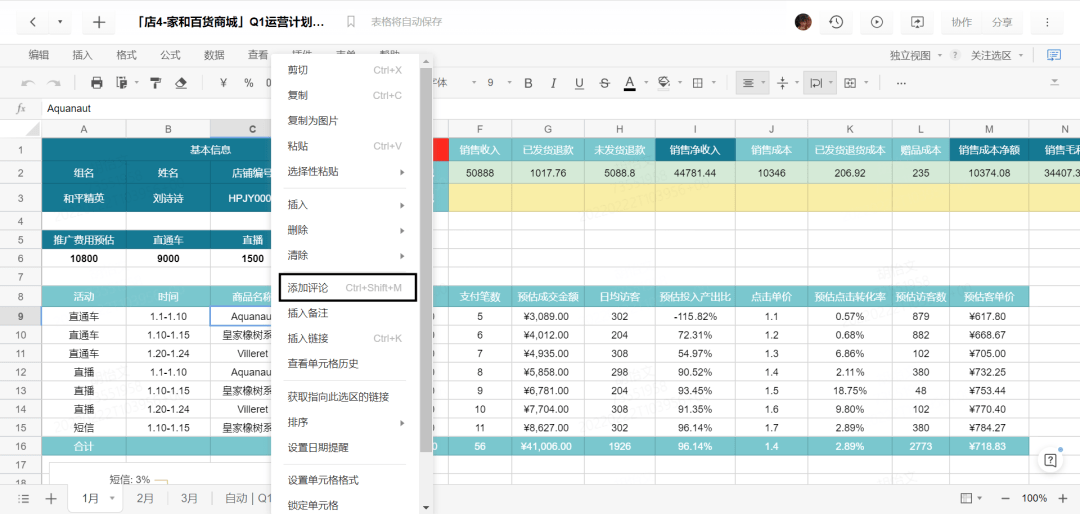Expand the font size 9 dropdown
Image resolution: width=1080 pixels, height=514 pixels.
[499, 83]
